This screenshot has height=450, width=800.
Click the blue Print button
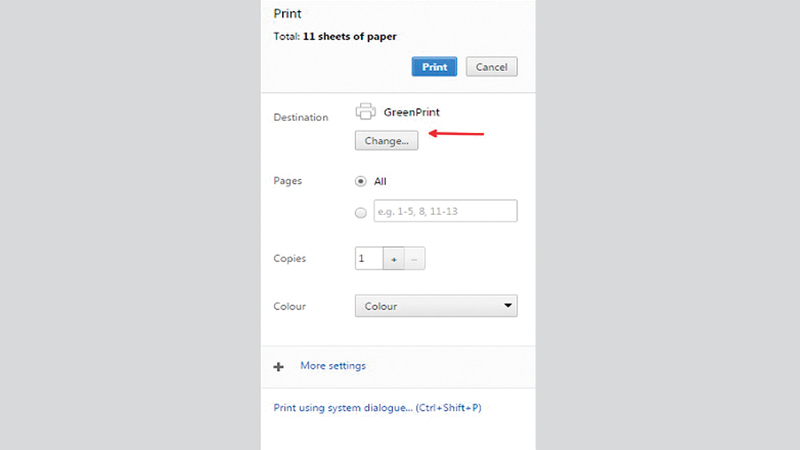pyautogui.click(x=434, y=67)
